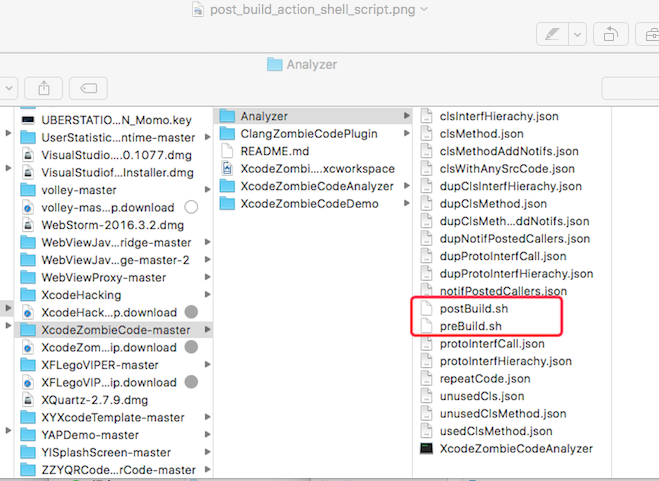Select dupClsMethod.json file

pyautogui.click(x=493, y=204)
